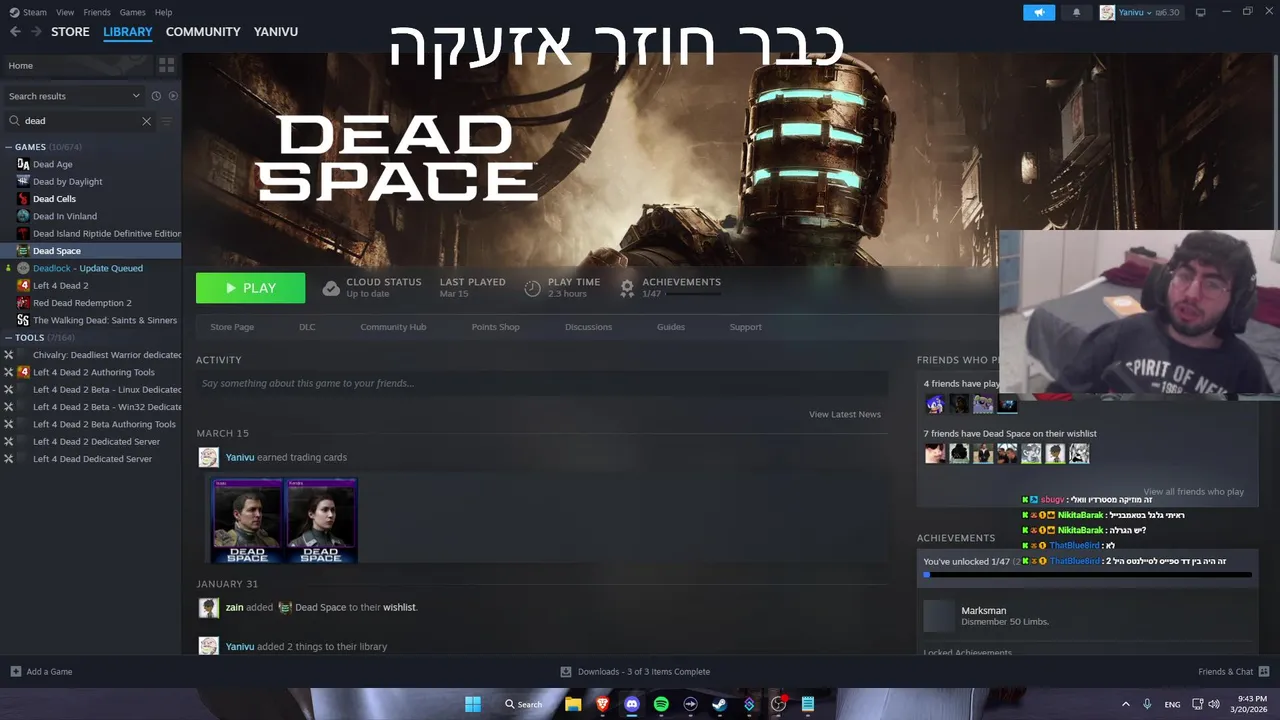Viewport: 1280px width, 720px height.
Task: Open Dead Cells game icon in list
Action: pos(23,199)
